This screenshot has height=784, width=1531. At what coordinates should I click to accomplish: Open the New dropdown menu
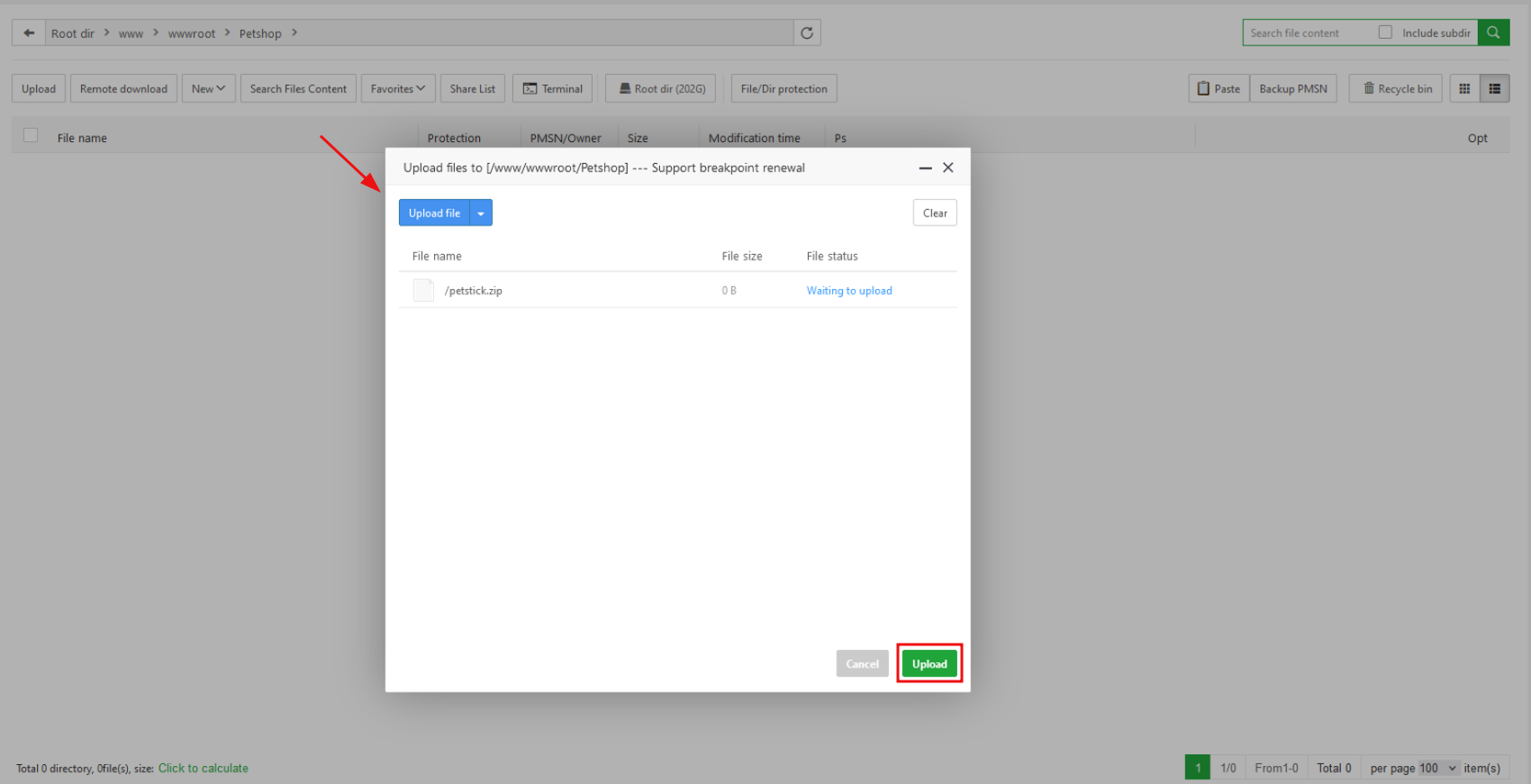click(x=208, y=89)
